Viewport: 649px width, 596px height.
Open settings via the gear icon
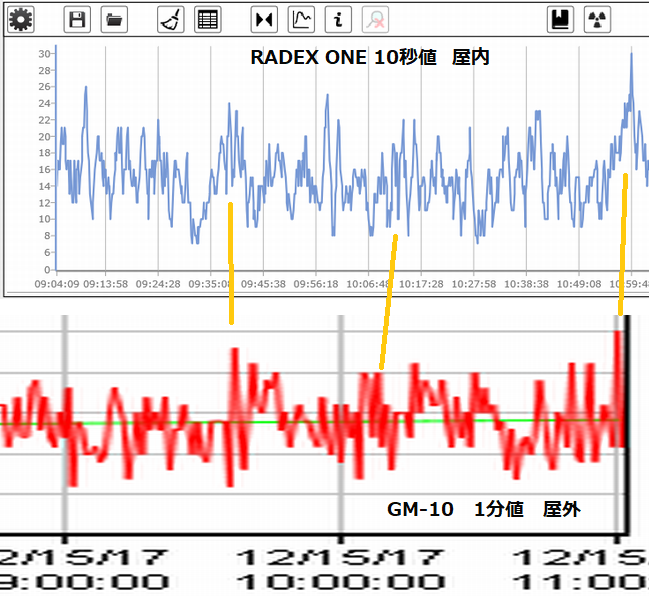click(20, 19)
